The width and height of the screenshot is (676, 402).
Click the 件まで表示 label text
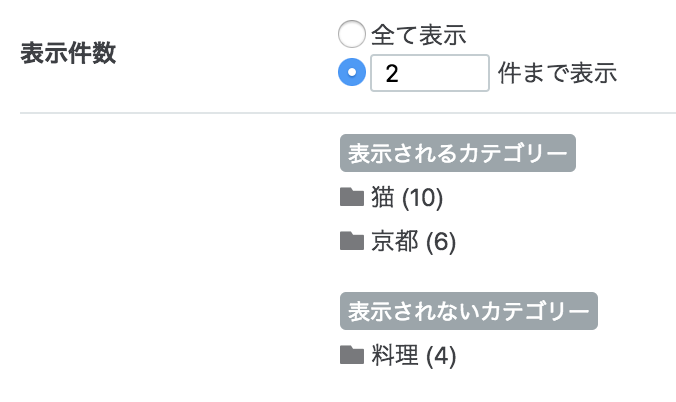point(557,73)
